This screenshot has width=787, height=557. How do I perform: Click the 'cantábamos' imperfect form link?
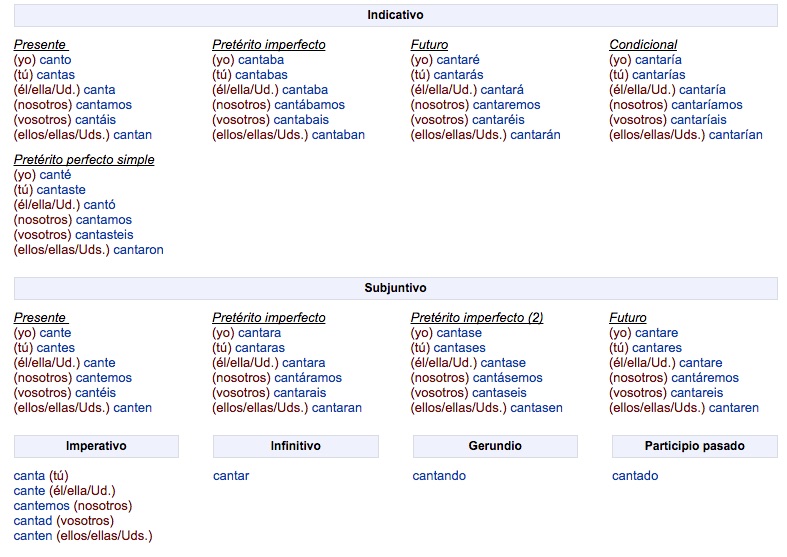[x=309, y=105]
